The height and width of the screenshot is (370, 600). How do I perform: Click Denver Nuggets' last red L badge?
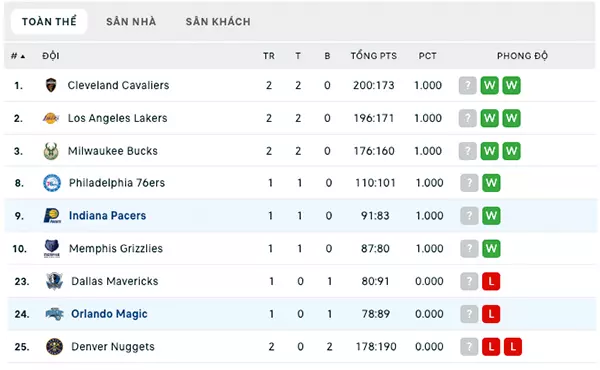(513, 347)
